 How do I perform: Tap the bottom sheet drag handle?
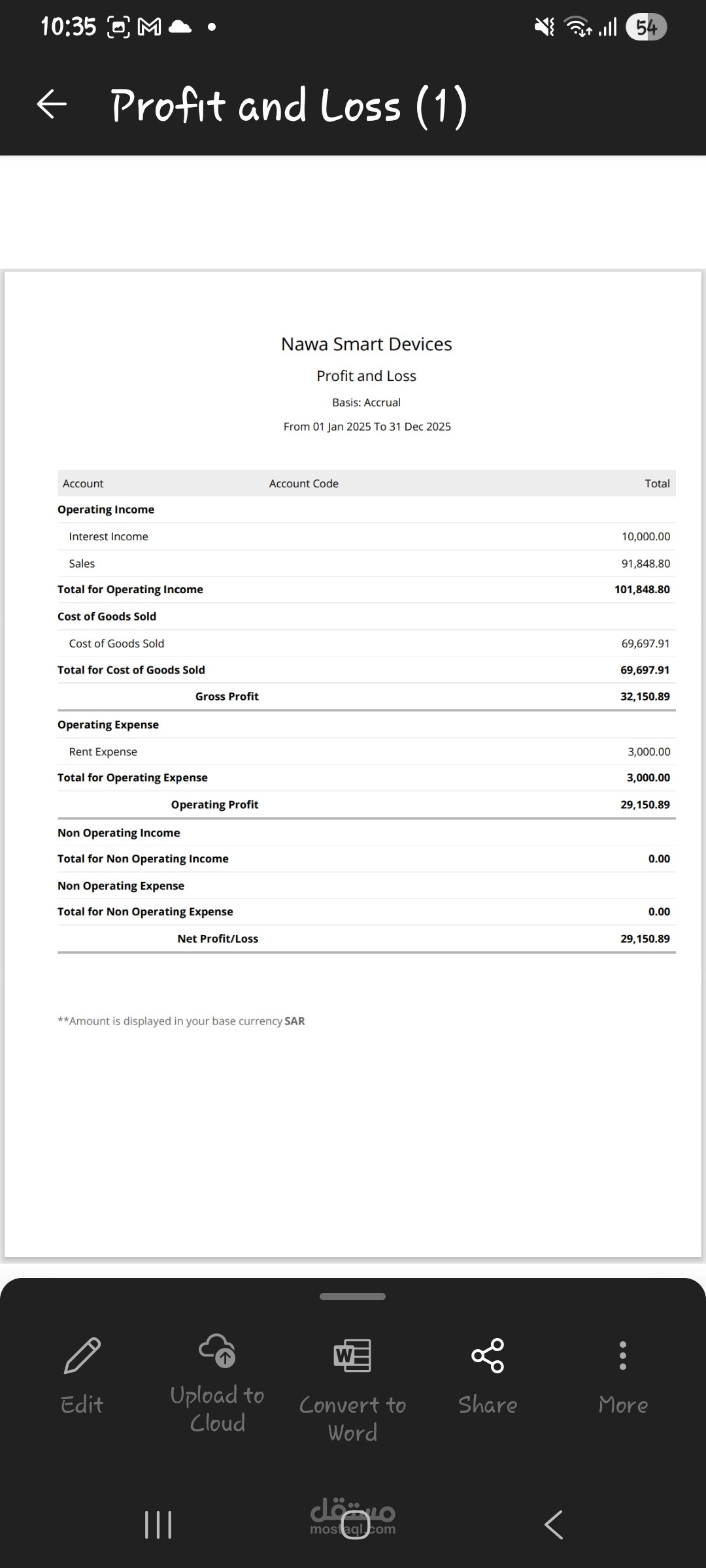point(352,1296)
